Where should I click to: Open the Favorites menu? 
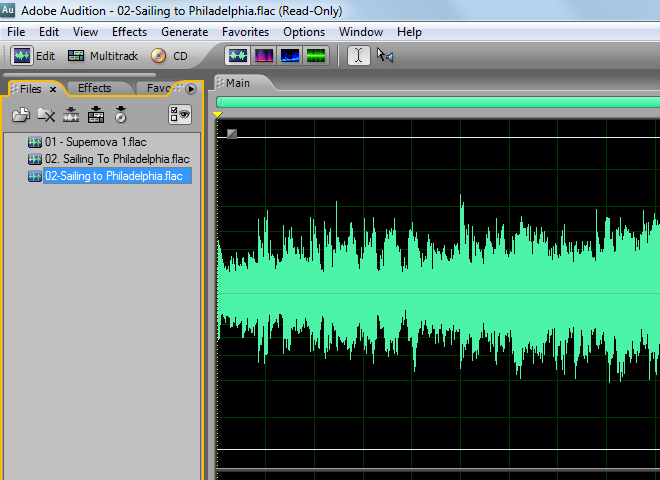[245, 32]
